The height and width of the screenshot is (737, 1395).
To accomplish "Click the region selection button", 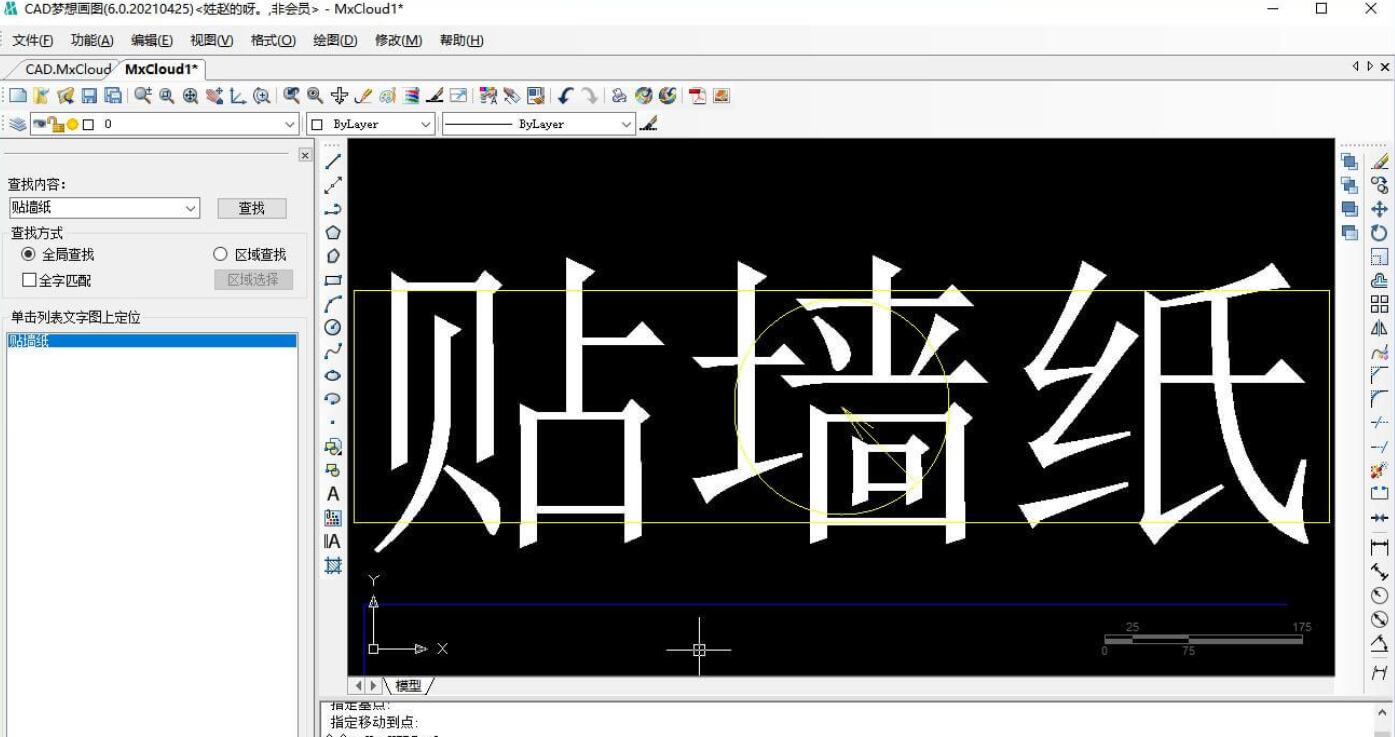I will (x=253, y=280).
